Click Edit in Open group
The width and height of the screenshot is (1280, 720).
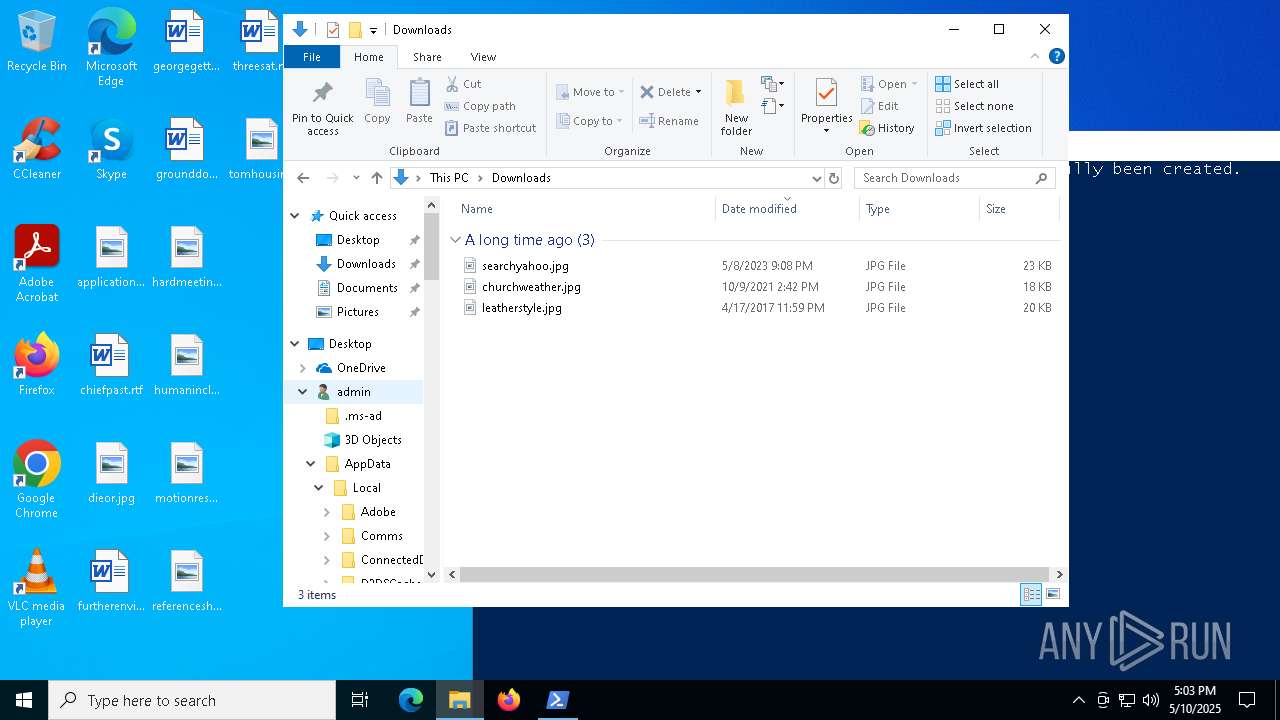tap(879, 106)
